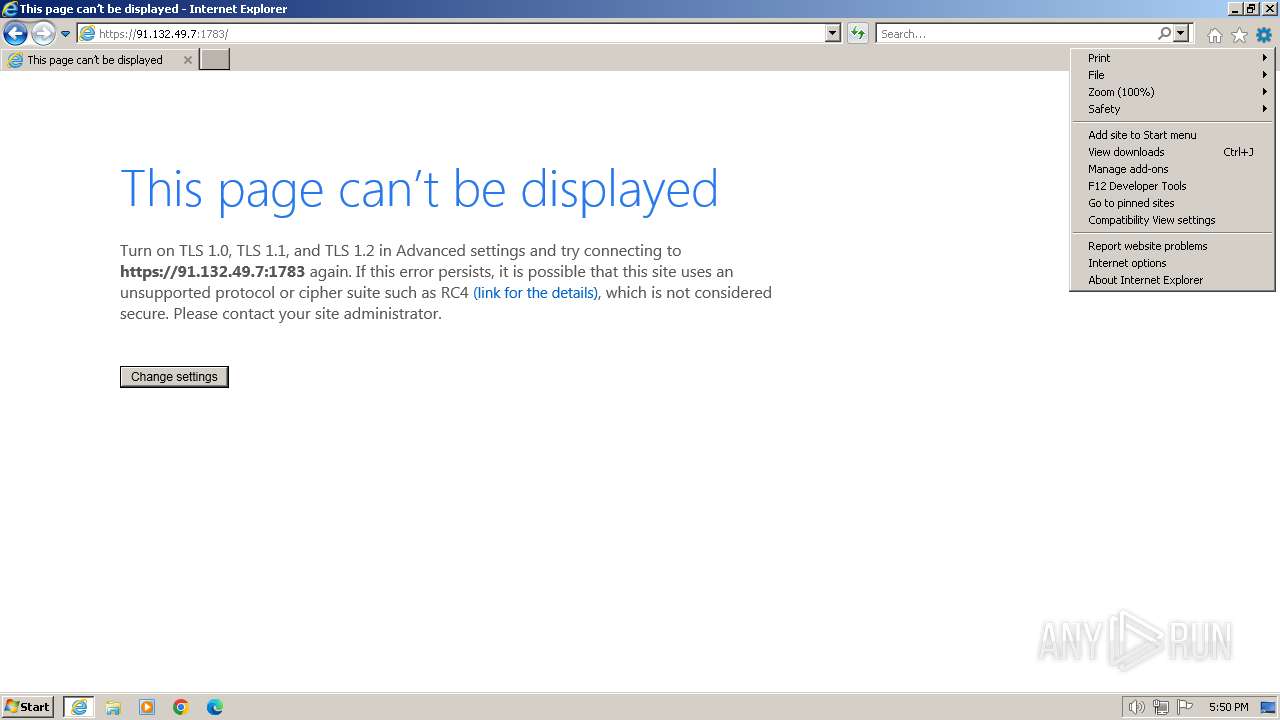Image resolution: width=1280 pixels, height=720 pixels.
Task: Click Internet Explorer taskbar icon
Action: tap(79, 707)
